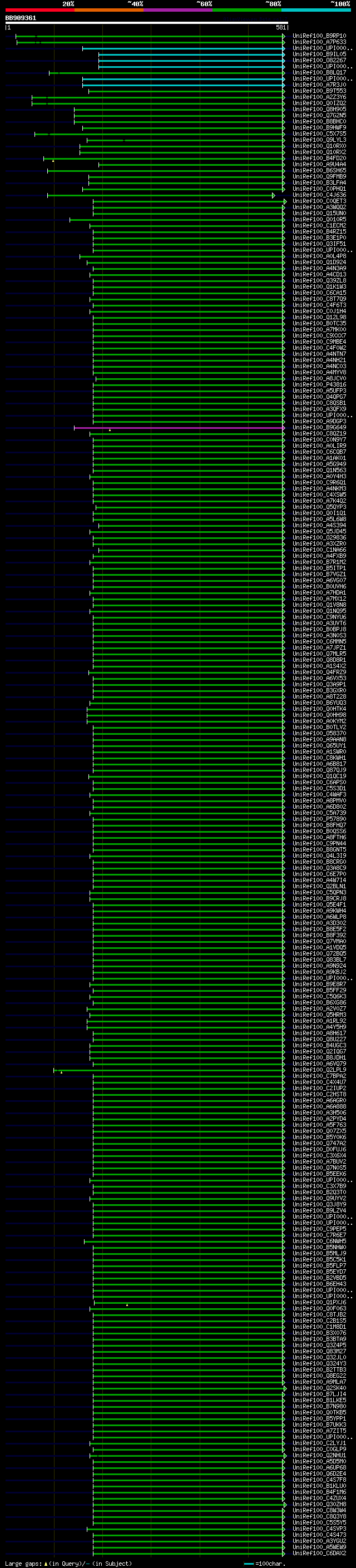Select hit label UniRef100_A2Z3Y6
The width and height of the screenshot is (356, 1568).
tap(319, 97)
